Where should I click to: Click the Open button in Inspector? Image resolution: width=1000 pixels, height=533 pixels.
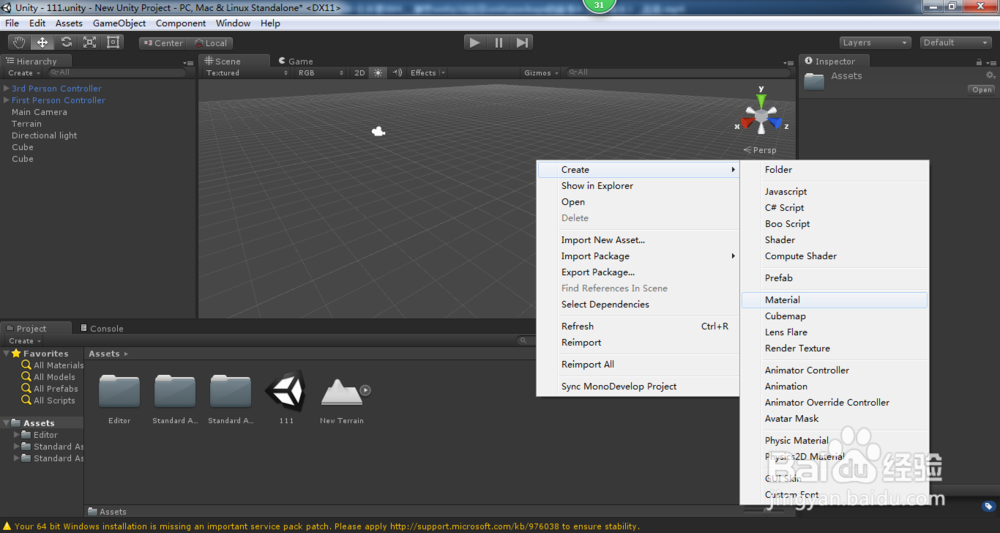(982, 90)
